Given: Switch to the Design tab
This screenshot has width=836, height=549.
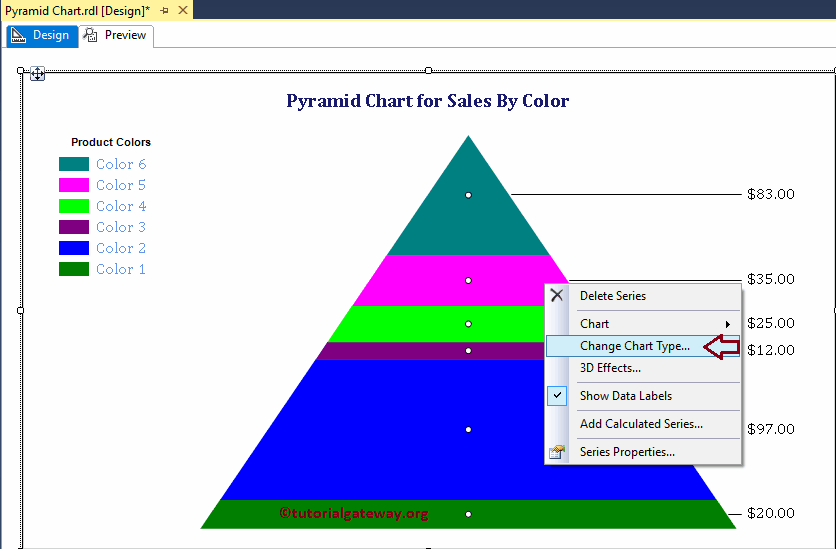Looking at the screenshot, I should click(42, 36).
